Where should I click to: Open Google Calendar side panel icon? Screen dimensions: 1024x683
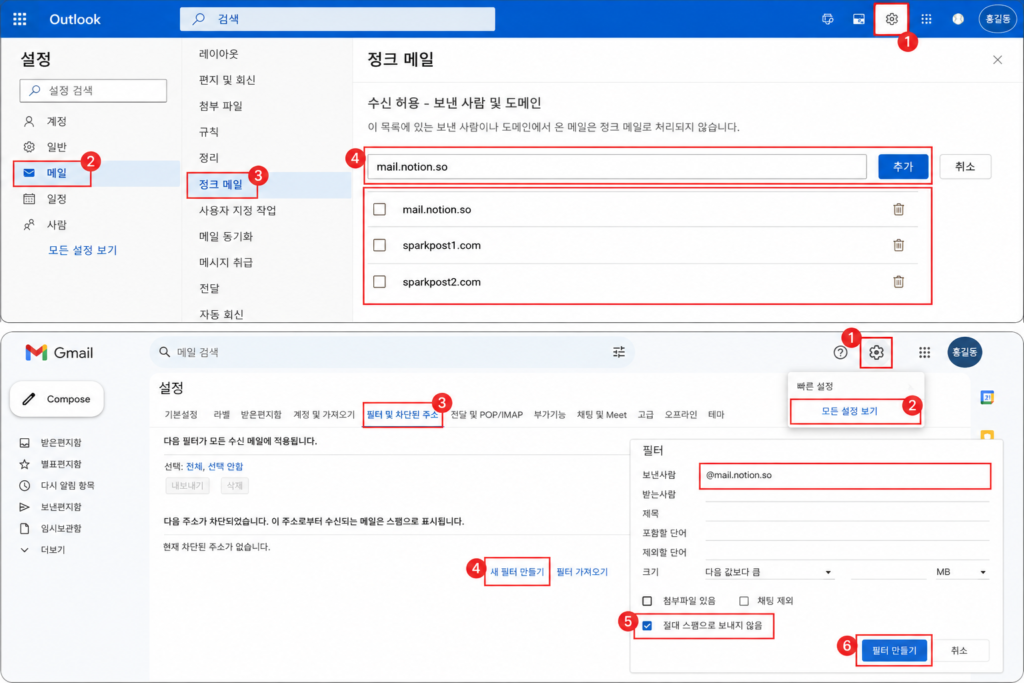pos(987,397)
